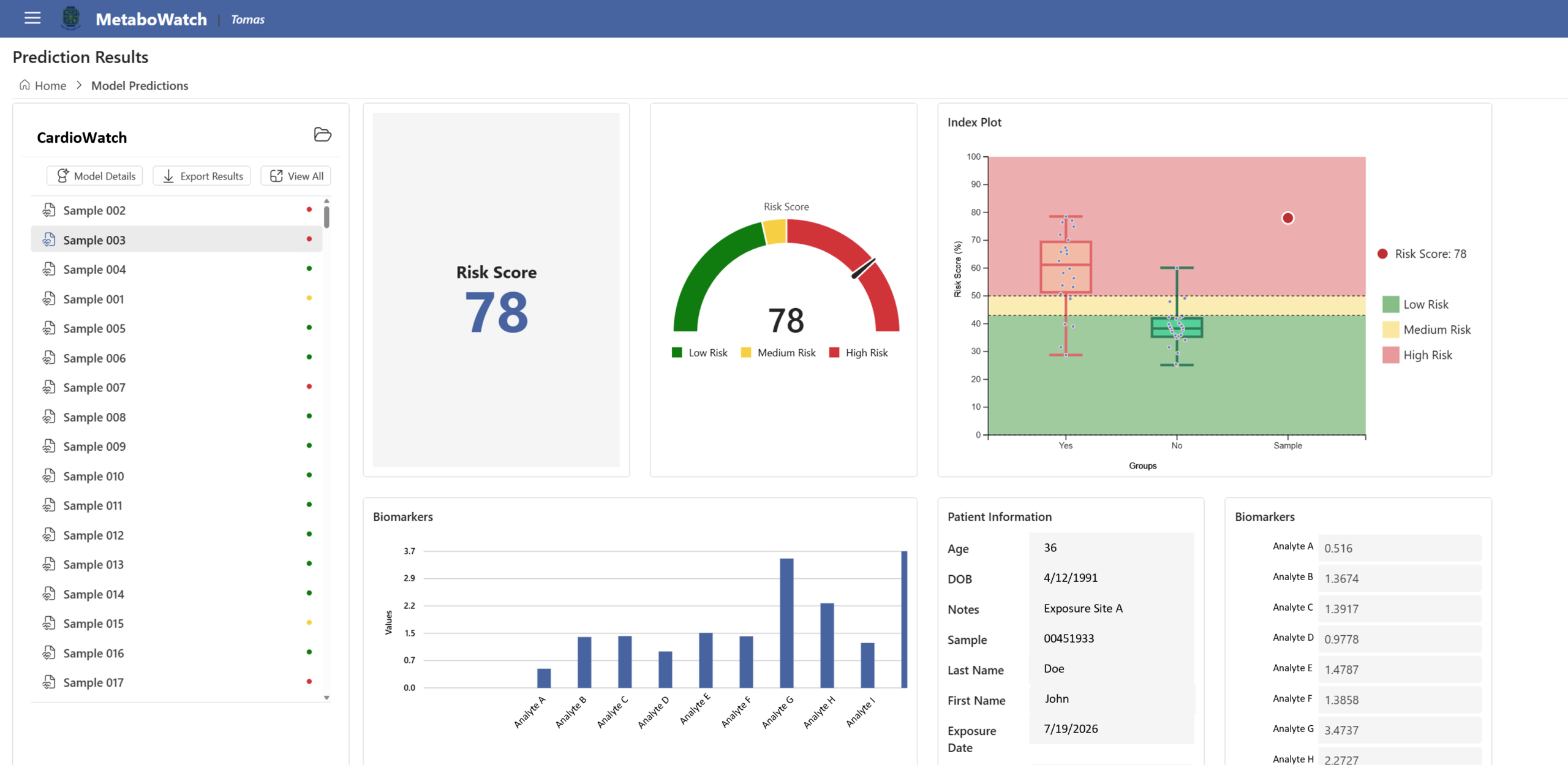The image size is (1568, 773).
Task: Click the Export Results button
Action: [x=202, y=176]
